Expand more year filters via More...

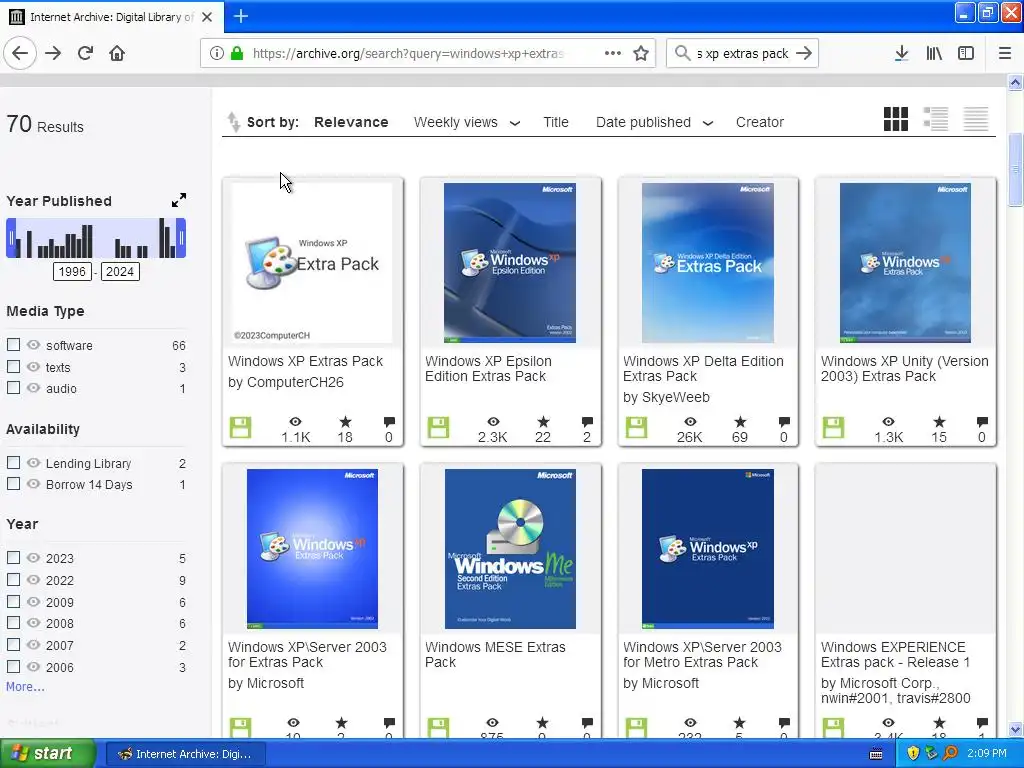pos(25,686)
